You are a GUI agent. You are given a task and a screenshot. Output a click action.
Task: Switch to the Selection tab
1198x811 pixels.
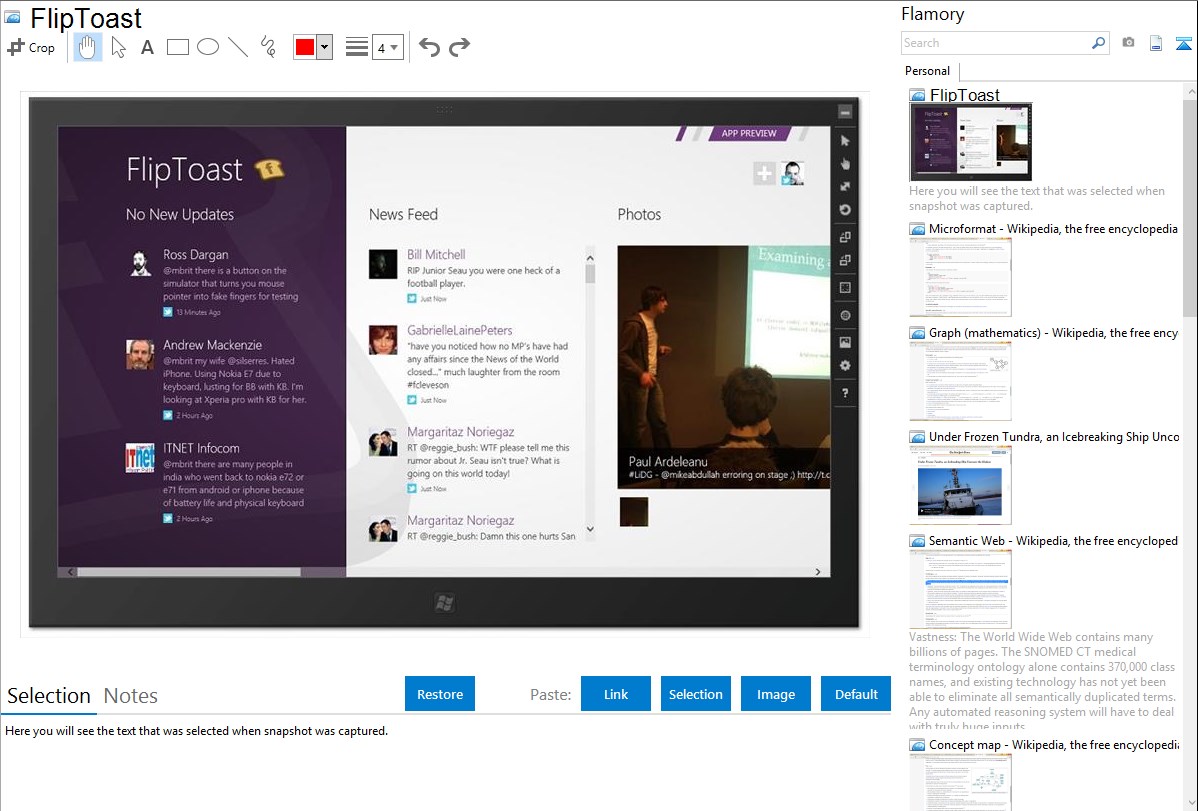click(49, 696)
